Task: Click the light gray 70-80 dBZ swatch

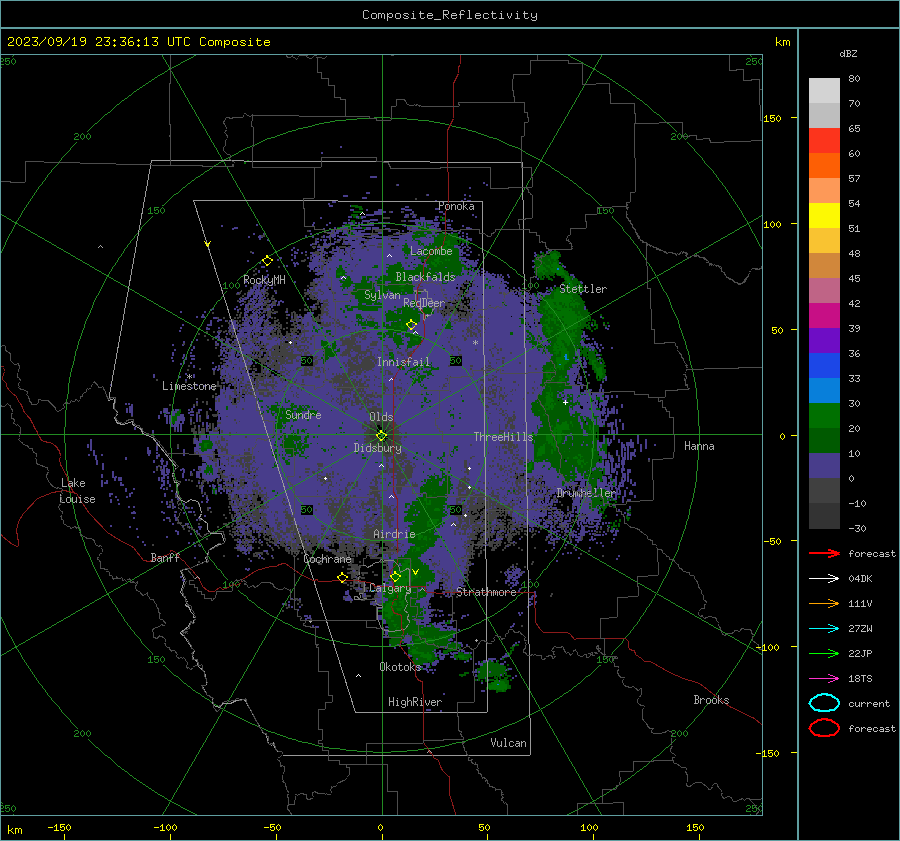Action: 824,91
